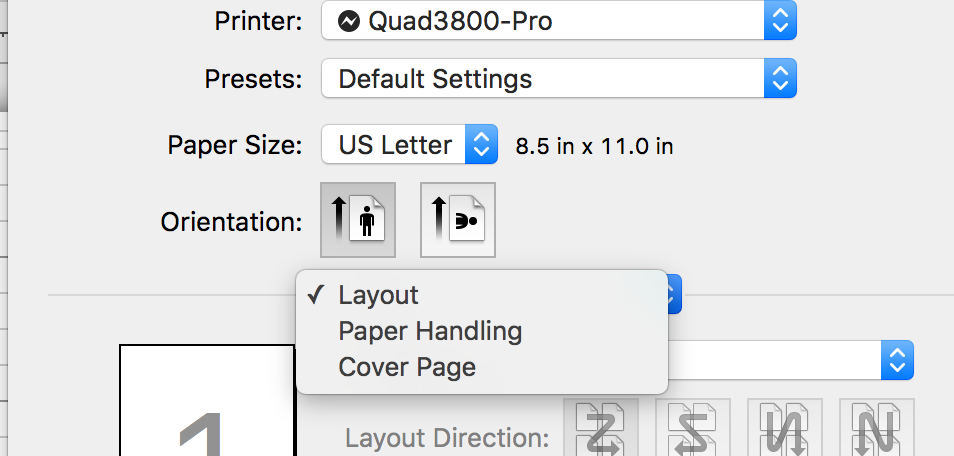Click the blue arrows right of the Layout menu

[x=675, y=294]
